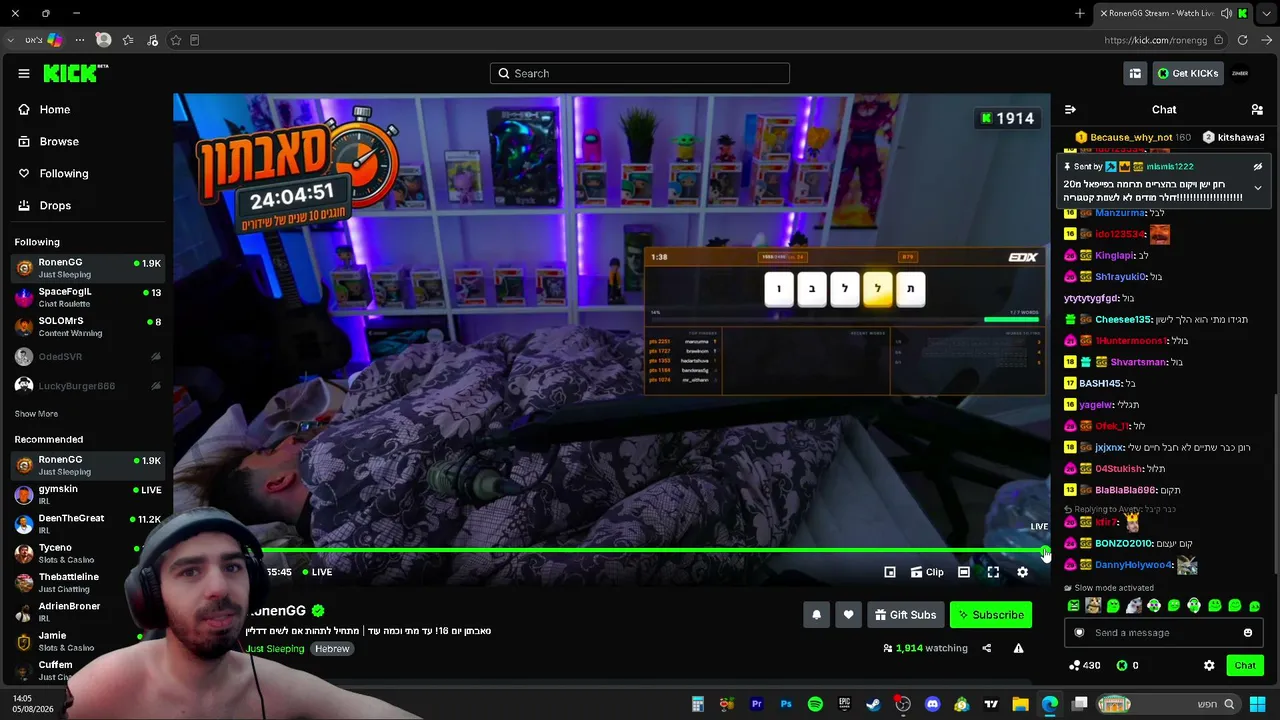Send message with the Chat button

[x=1245, y=665]
